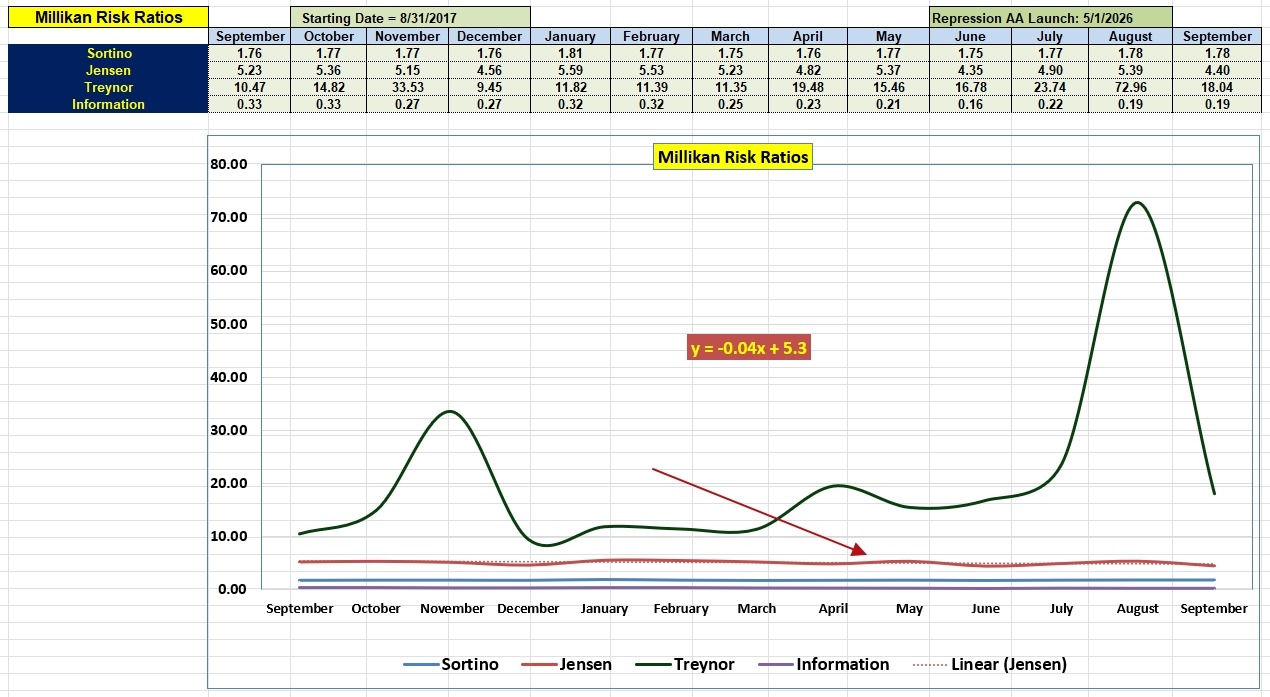Select Jensen value 4.35 cell
The image size is (1270, 697).
click(969, 70)
